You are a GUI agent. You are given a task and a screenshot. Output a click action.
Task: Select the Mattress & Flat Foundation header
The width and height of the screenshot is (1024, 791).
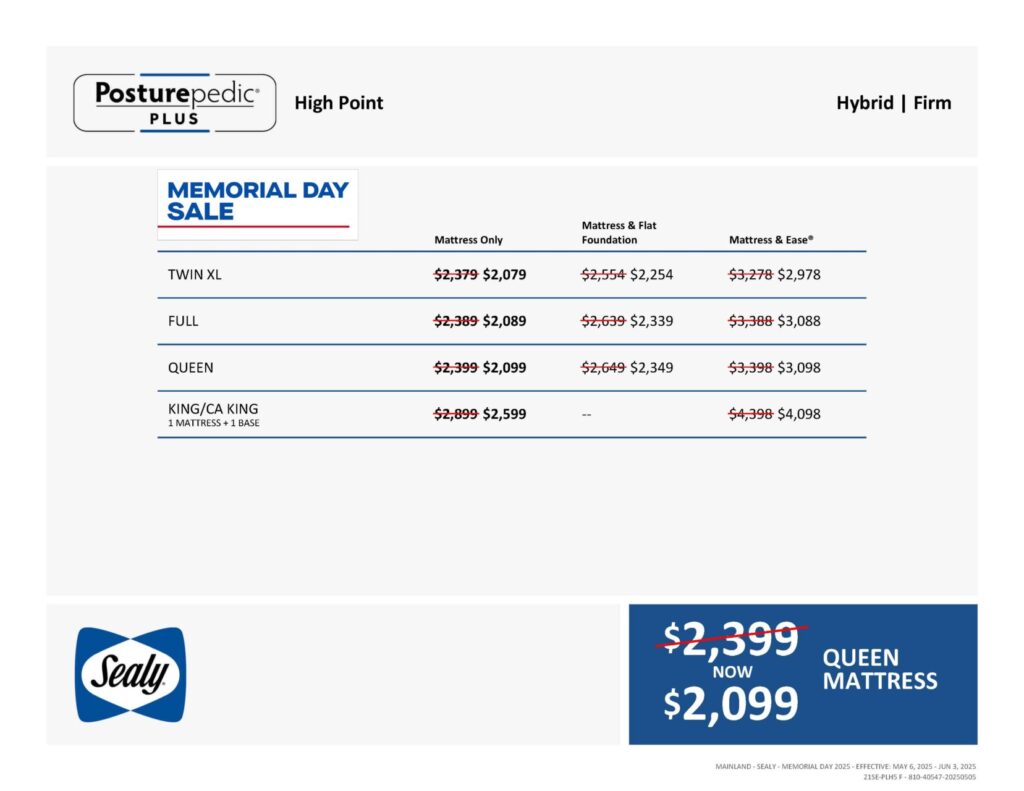tap(618, 233)
